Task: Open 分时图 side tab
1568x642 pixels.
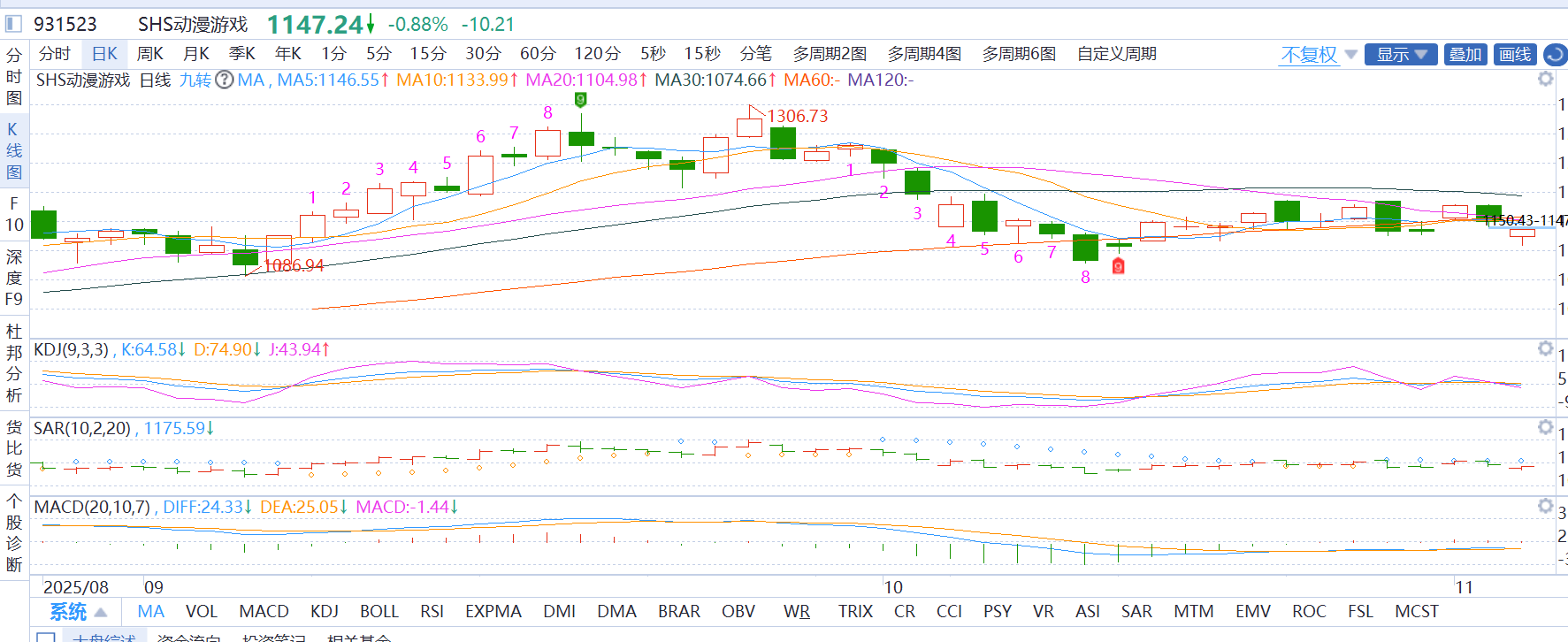Action: [x=14, y=76]
